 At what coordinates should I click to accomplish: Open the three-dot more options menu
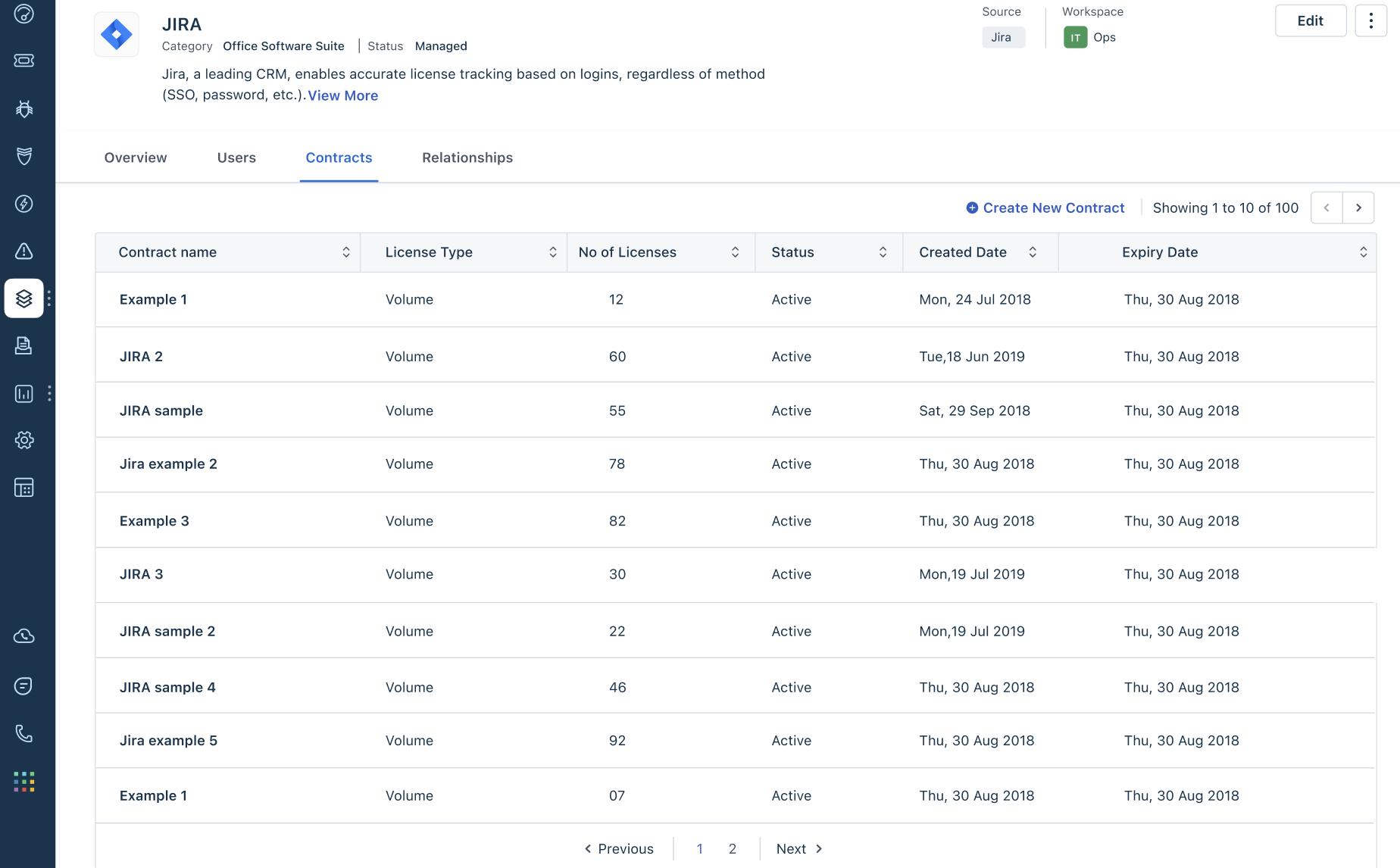point(1370,20)
